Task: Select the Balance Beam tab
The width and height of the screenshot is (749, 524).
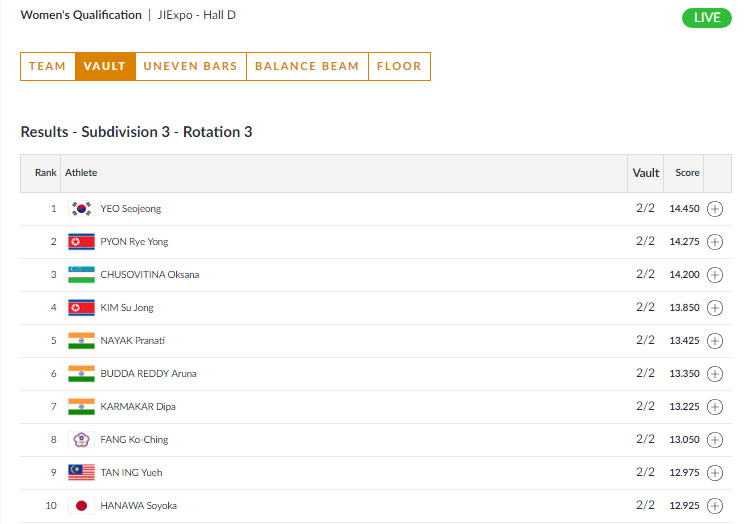Action: pos(307,66)
